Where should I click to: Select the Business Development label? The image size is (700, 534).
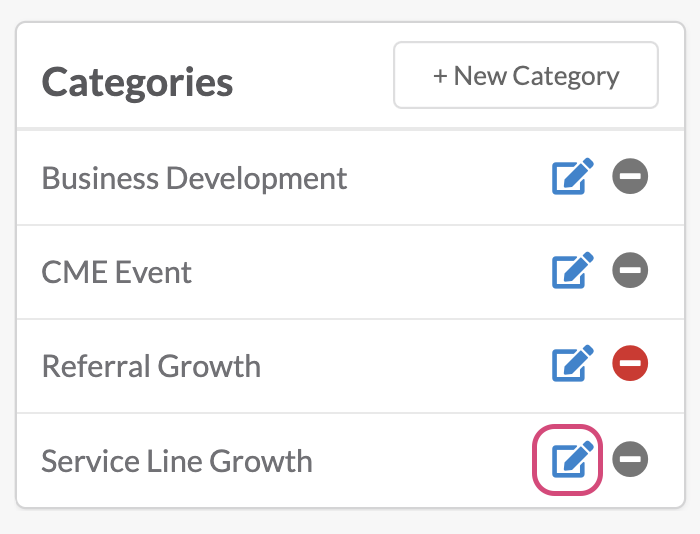coord(194,178)
